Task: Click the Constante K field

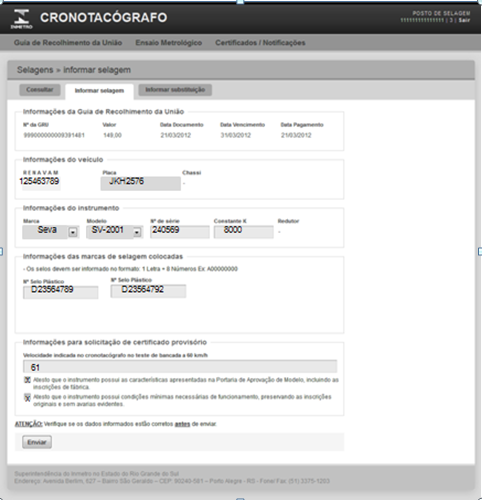Action: [244, 232]
